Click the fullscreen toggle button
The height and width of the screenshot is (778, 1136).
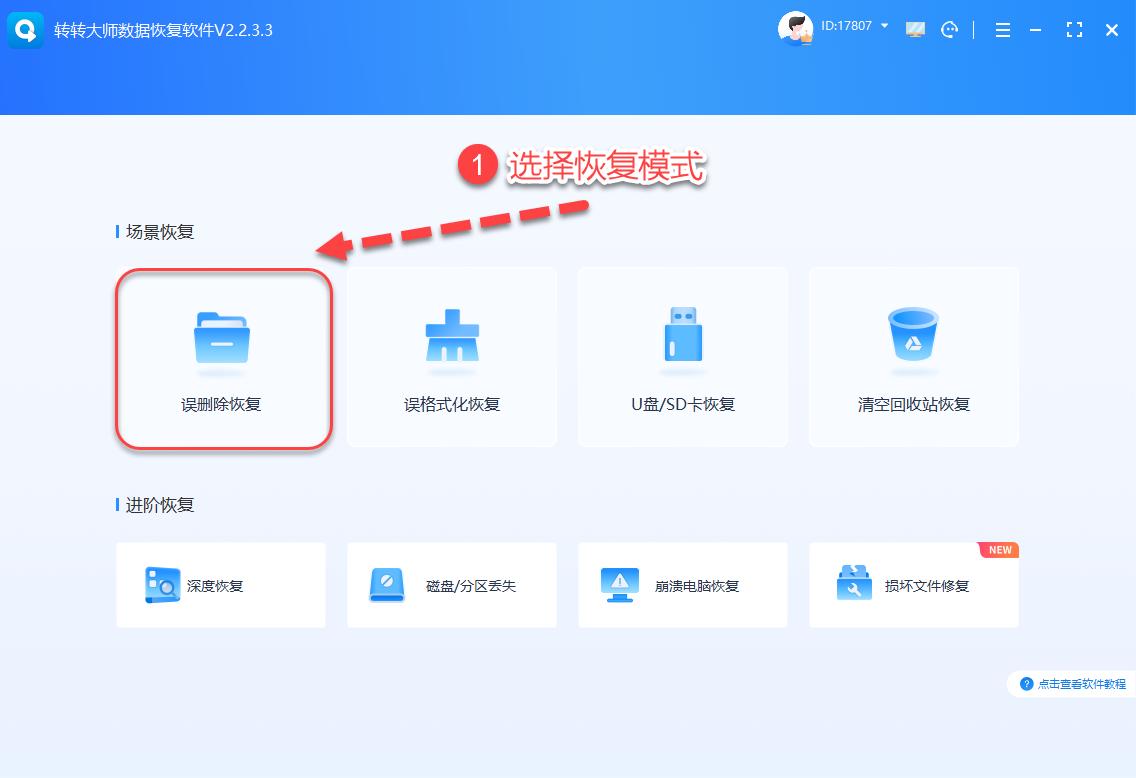point(1074,30)
